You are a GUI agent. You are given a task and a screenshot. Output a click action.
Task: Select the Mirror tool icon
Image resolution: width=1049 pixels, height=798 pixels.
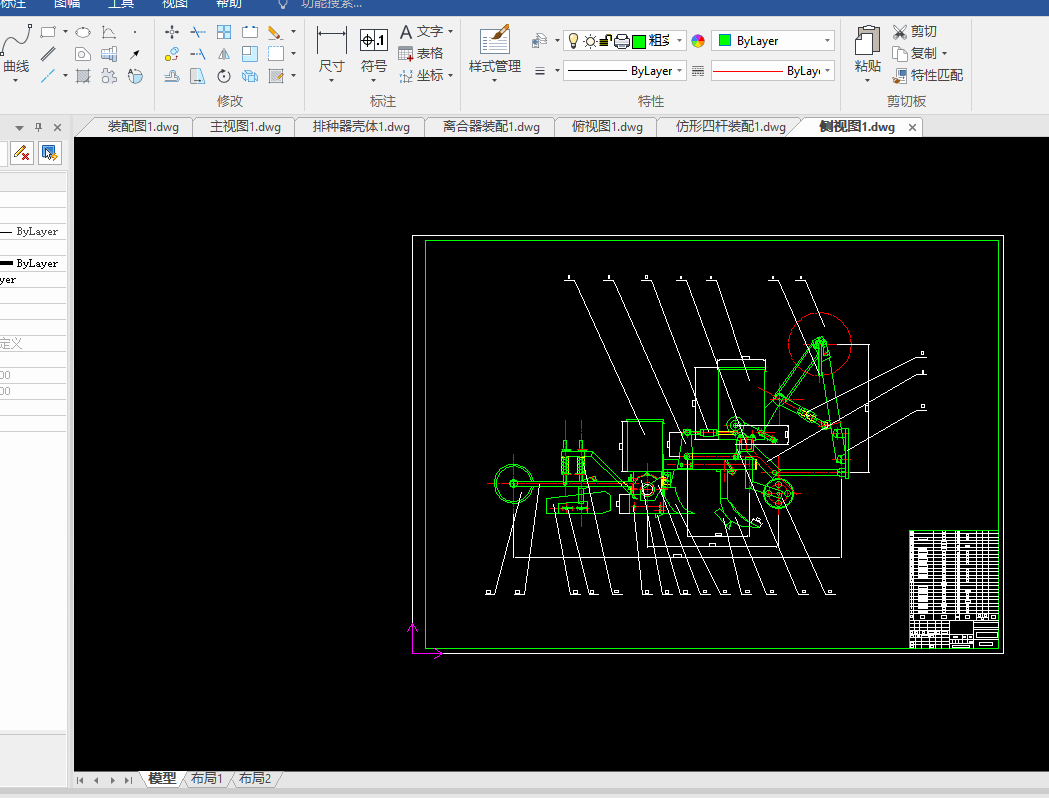pos(224,54)
